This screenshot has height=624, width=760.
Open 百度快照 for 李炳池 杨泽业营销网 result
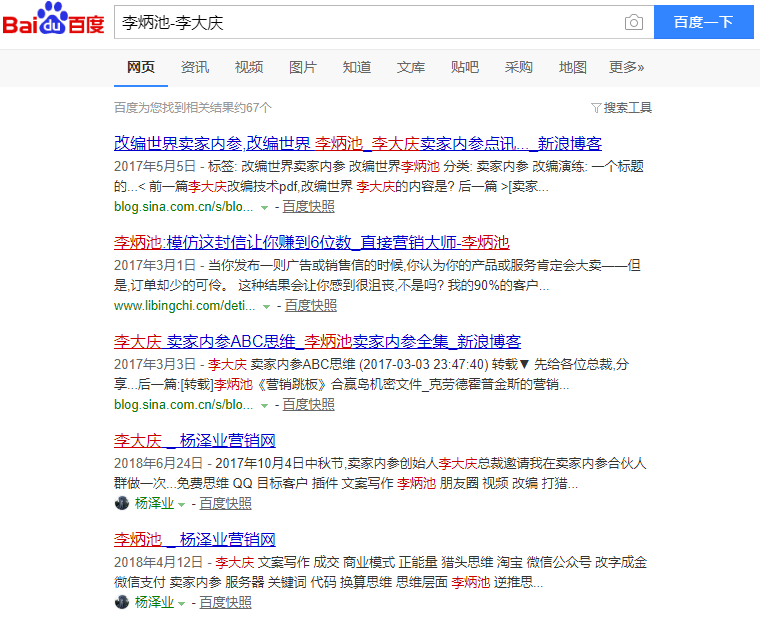[225, 602]
